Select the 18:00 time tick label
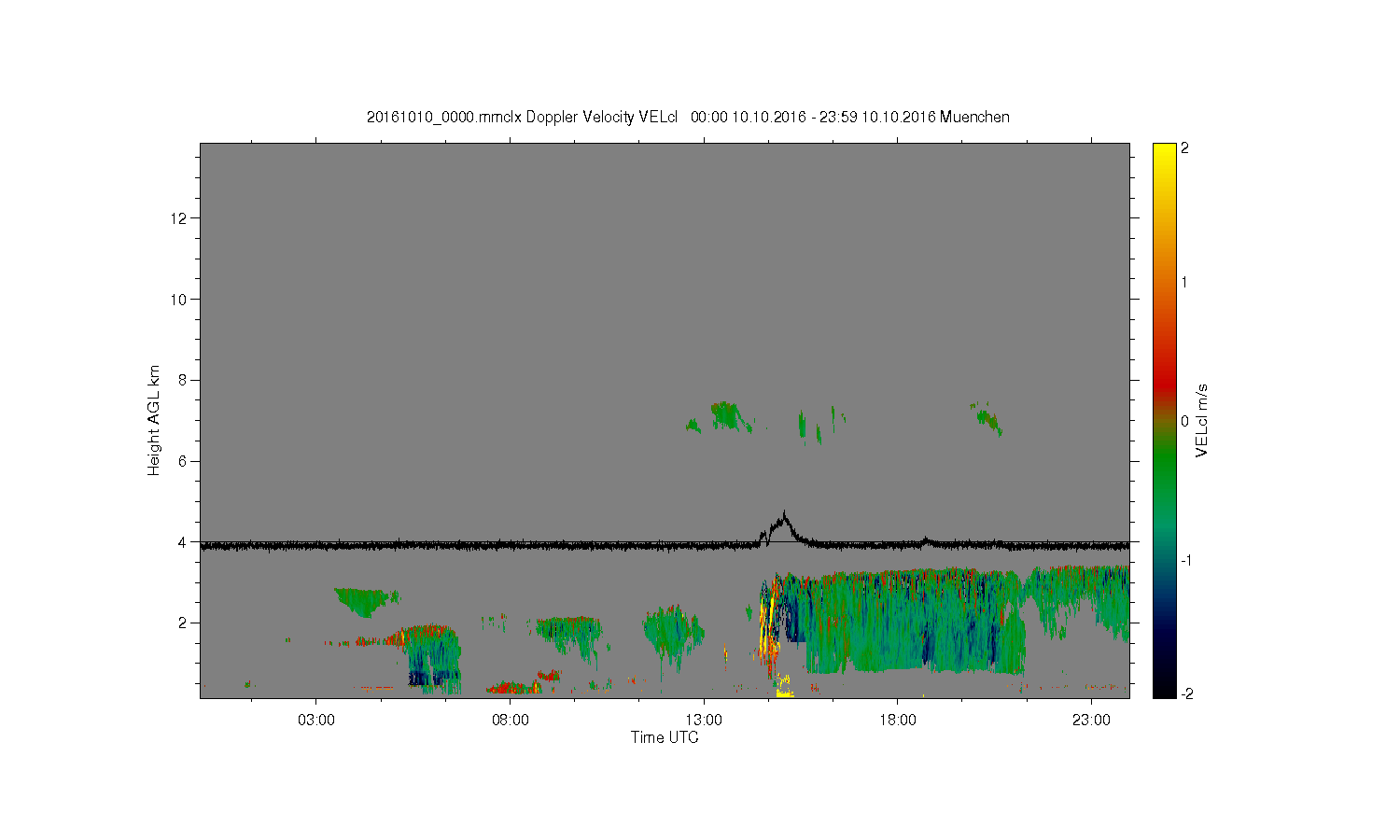This screenshot has height=840, width=1400. 897,721
